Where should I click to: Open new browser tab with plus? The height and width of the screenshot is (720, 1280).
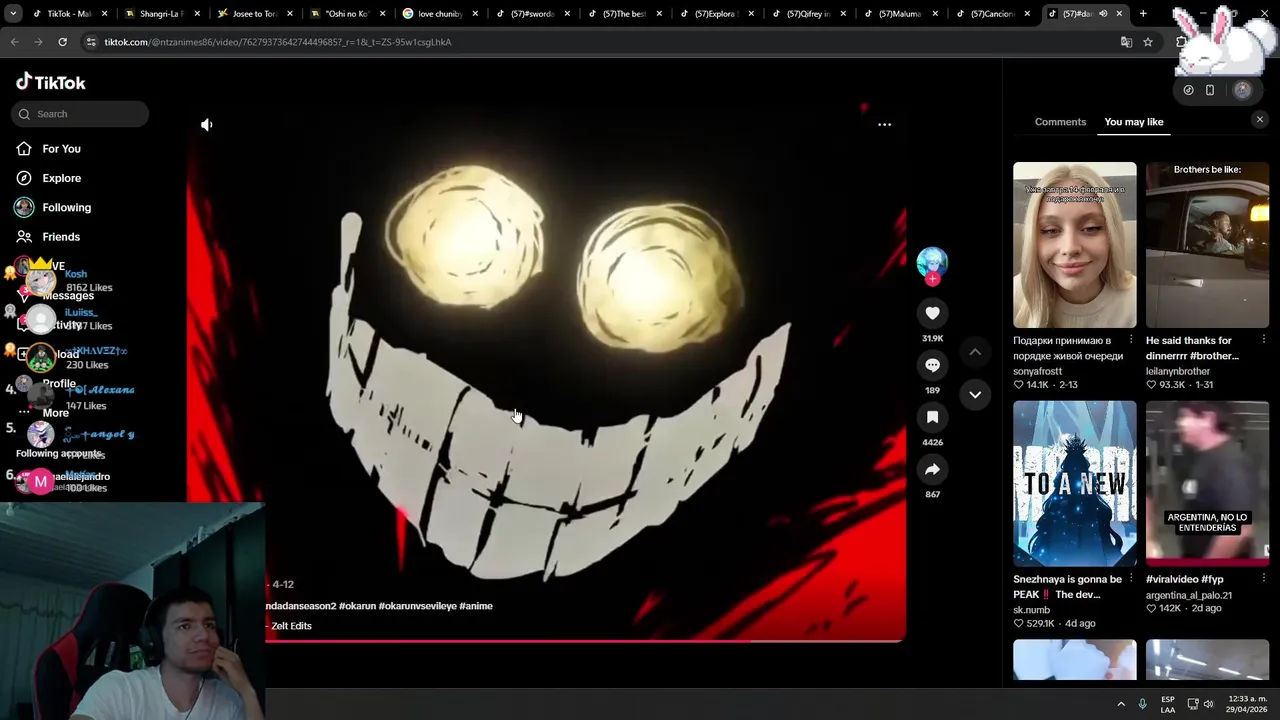1143,14
